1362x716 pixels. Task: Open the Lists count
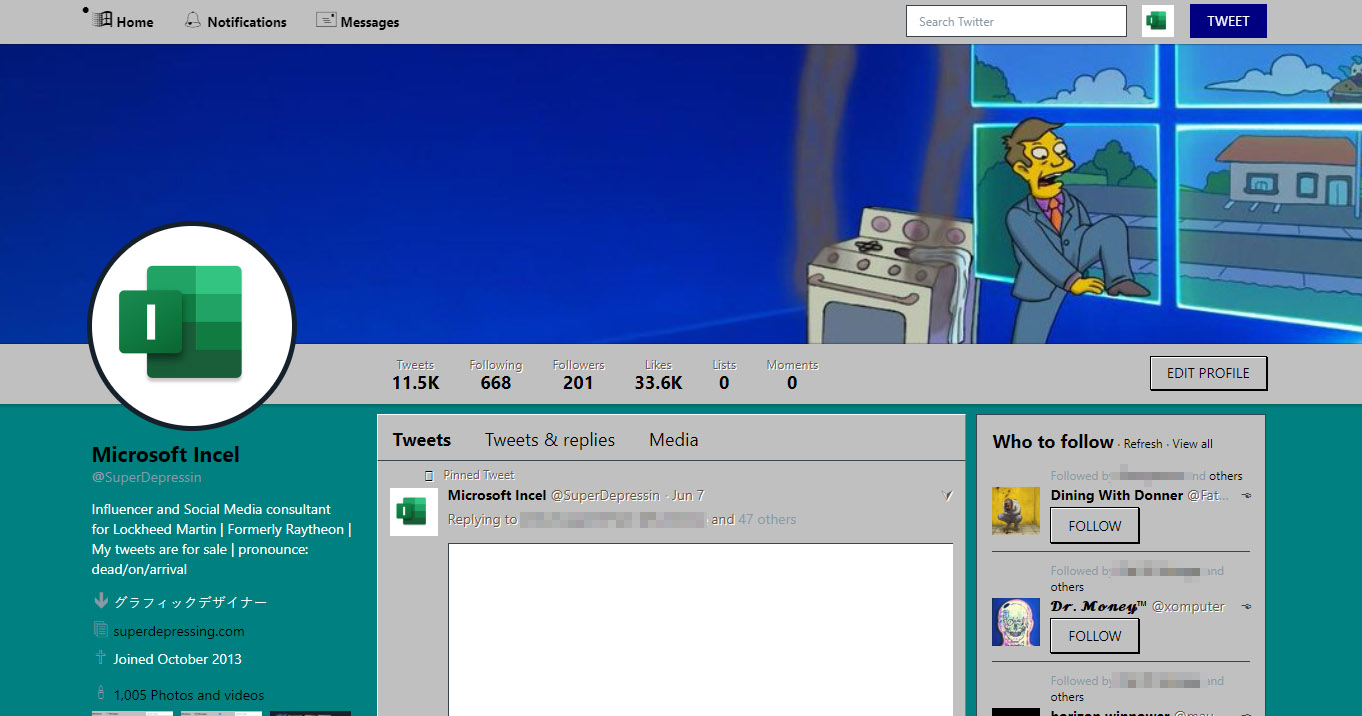[724, 375]
